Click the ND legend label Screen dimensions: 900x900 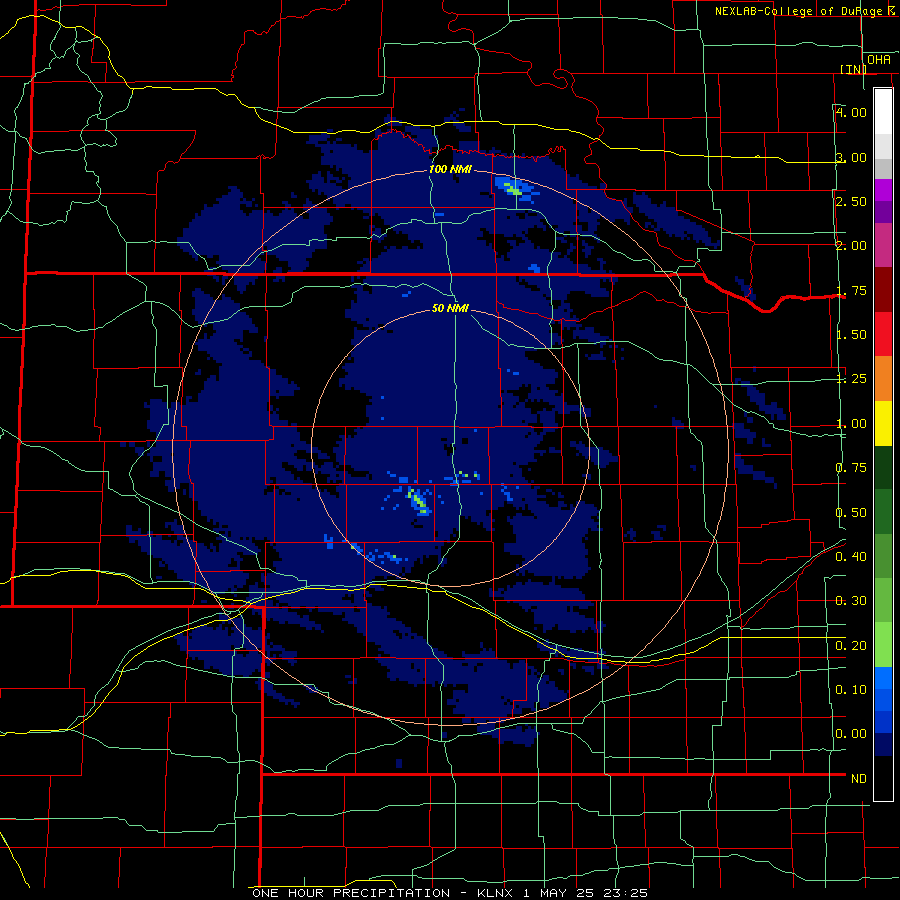tap(859, 779)
